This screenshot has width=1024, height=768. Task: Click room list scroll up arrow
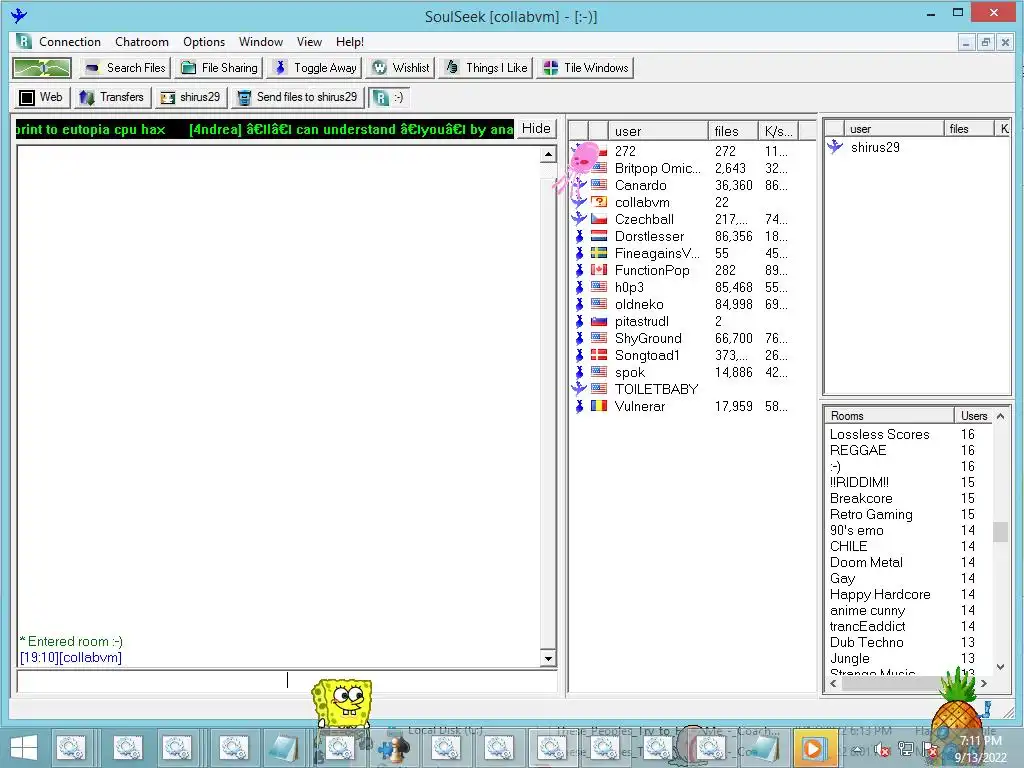point(1000,416)
